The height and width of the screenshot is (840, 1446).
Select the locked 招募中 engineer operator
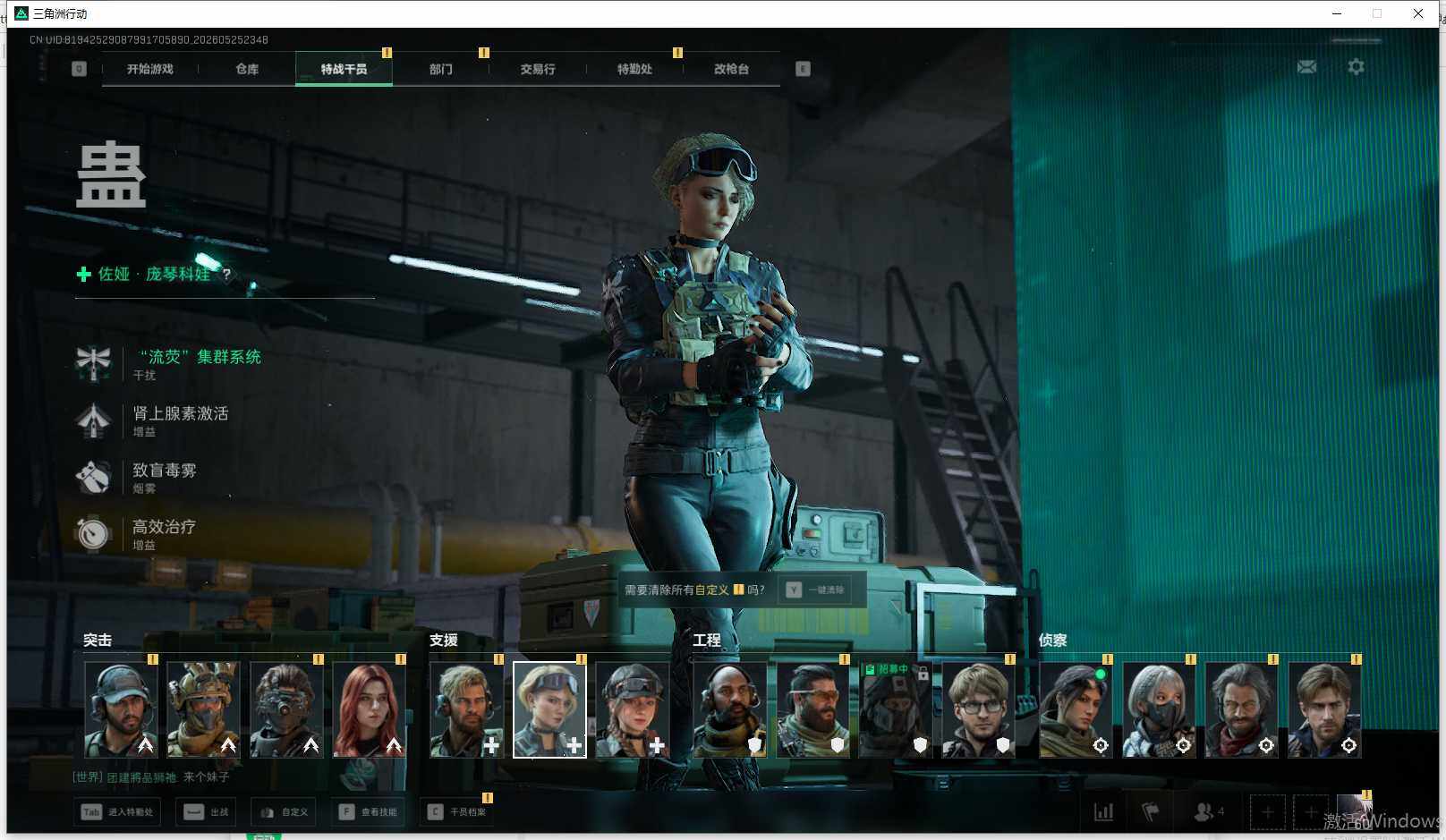pos(895,710)
